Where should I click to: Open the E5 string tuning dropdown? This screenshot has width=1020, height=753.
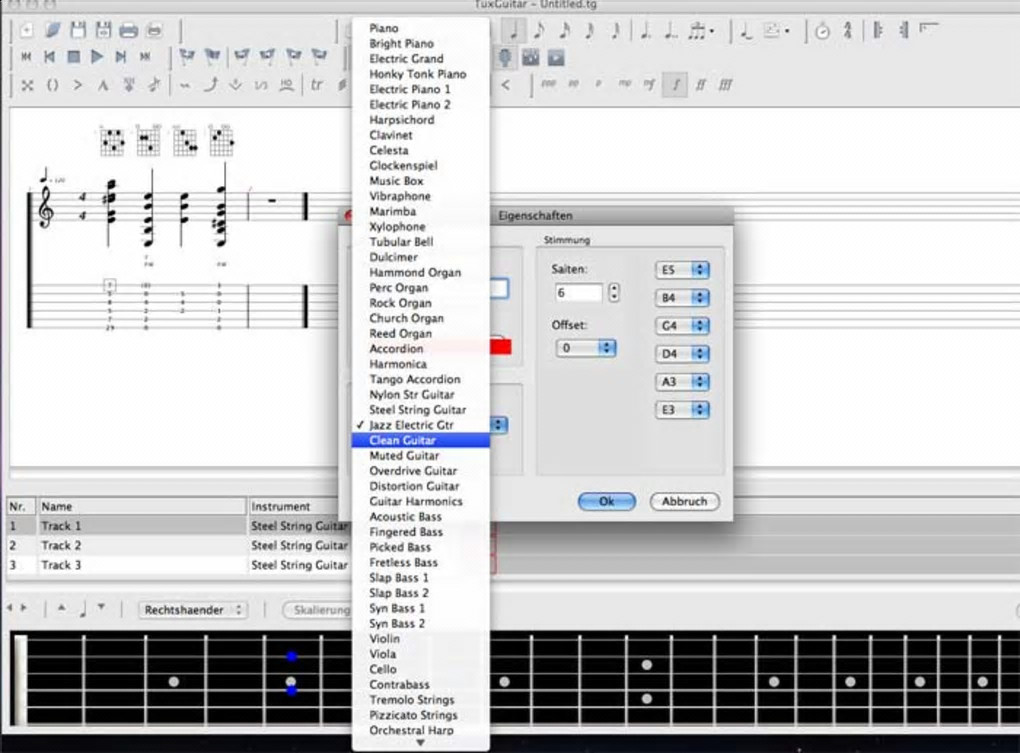coord(682,270)
